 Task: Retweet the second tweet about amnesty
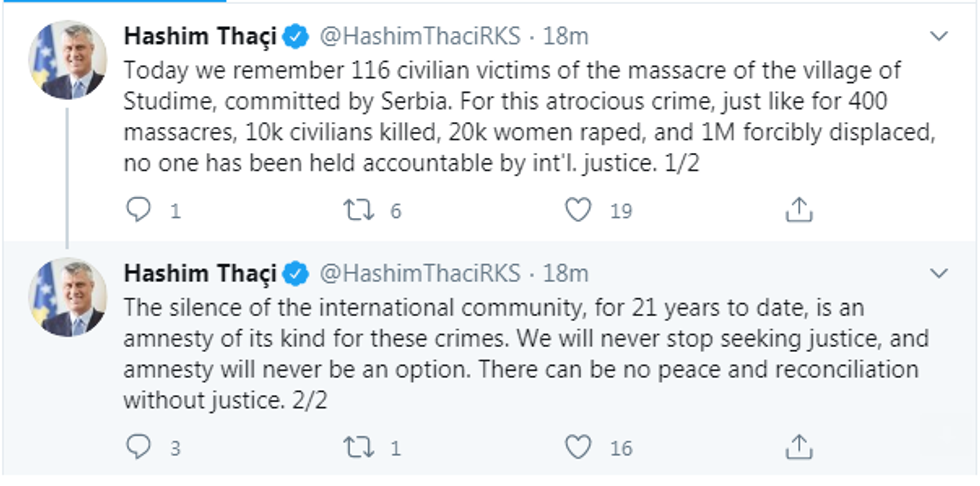tap(358, 447)
